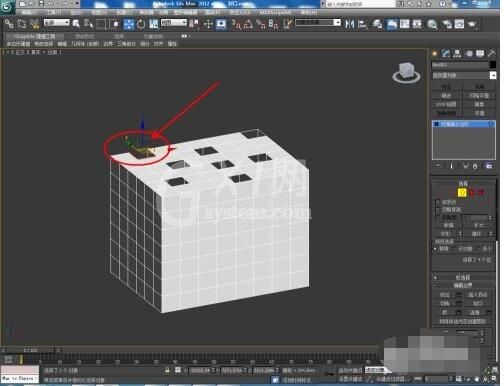Open the MAXScript(M) menu
This screenshot has height=386, width=504.
[275, 12]
